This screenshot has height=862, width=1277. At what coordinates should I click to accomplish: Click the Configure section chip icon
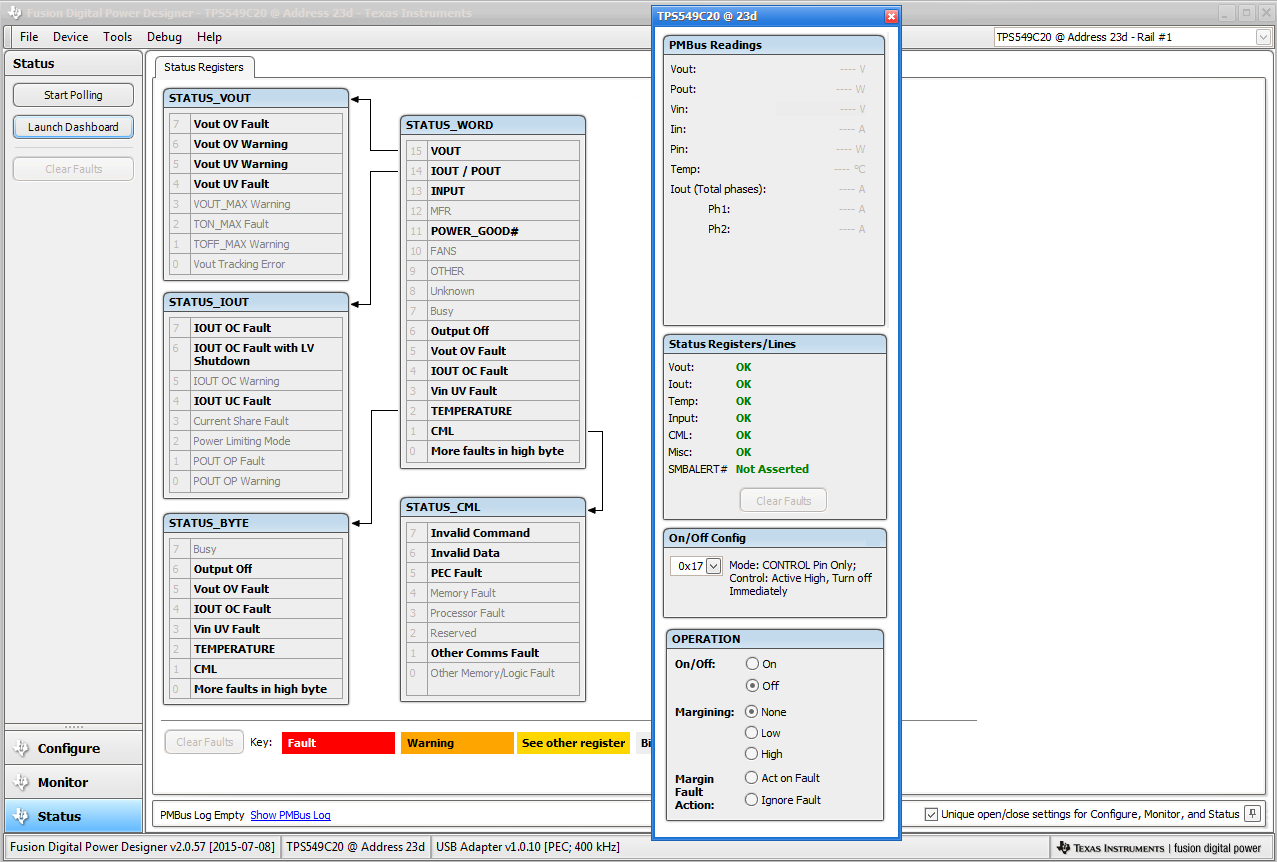point(21,748)
